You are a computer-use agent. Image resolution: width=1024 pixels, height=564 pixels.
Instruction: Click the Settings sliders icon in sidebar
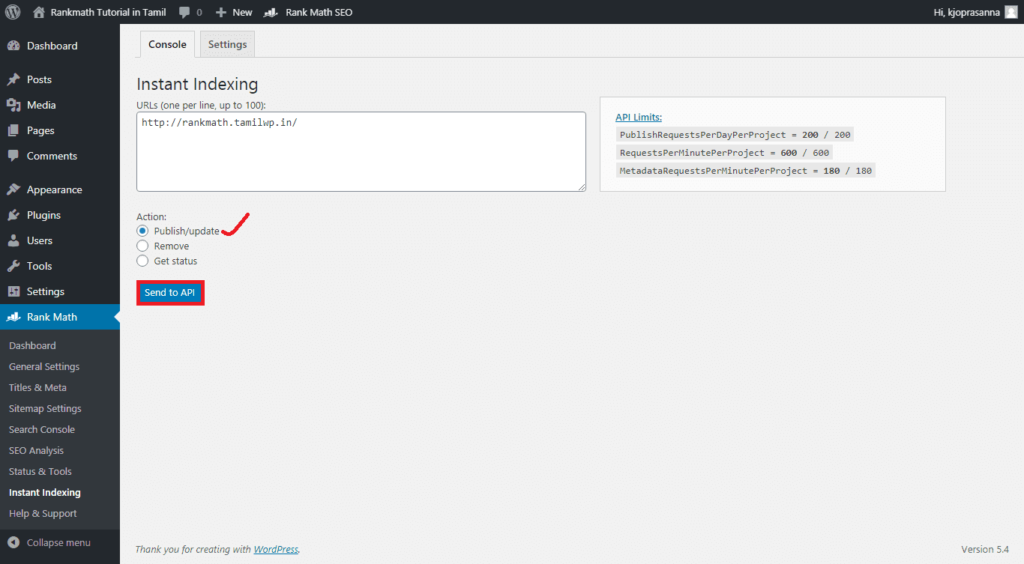pyautogui.click(x=13, y=291)
